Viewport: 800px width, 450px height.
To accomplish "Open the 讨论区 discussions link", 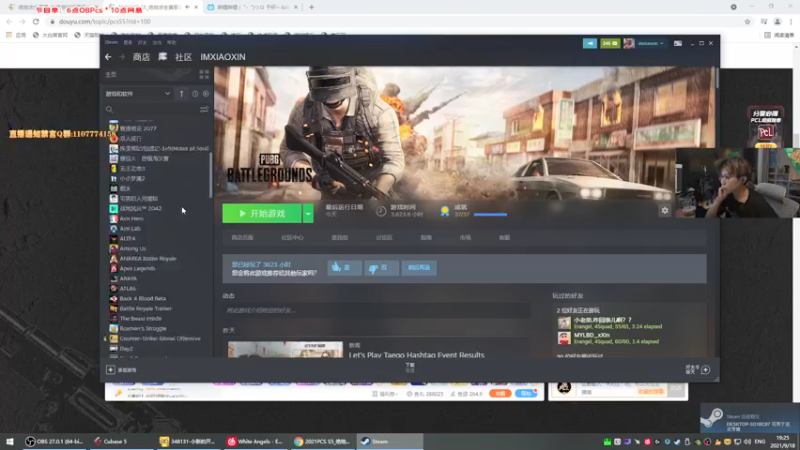I will (384, 238).
